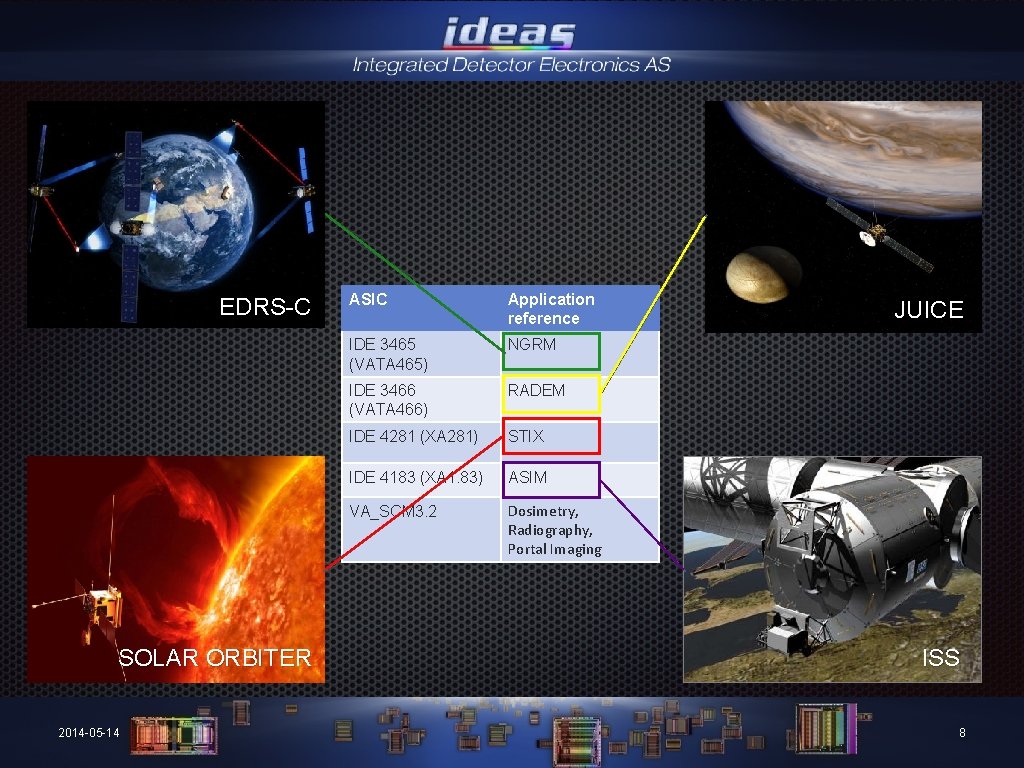Click the STIX application reference link
The width and height of the screenshot is (1024, 768).
pos(524,436)
